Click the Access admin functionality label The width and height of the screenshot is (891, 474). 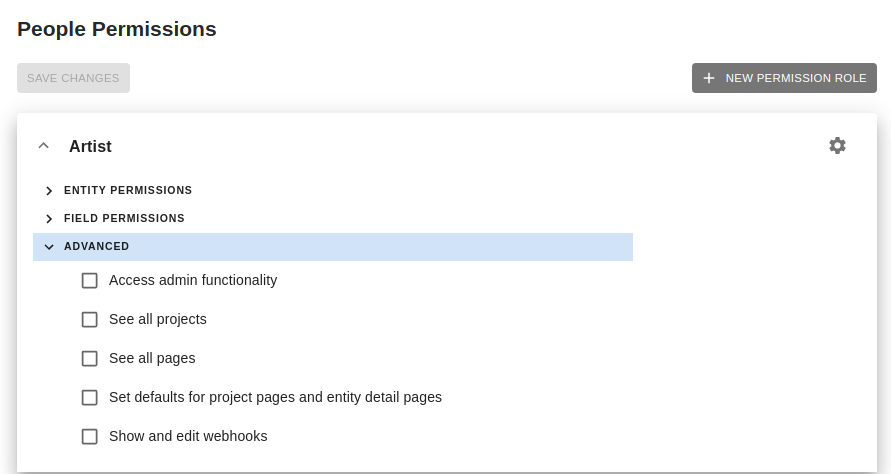pyautogui.click(x=193, y=280)
